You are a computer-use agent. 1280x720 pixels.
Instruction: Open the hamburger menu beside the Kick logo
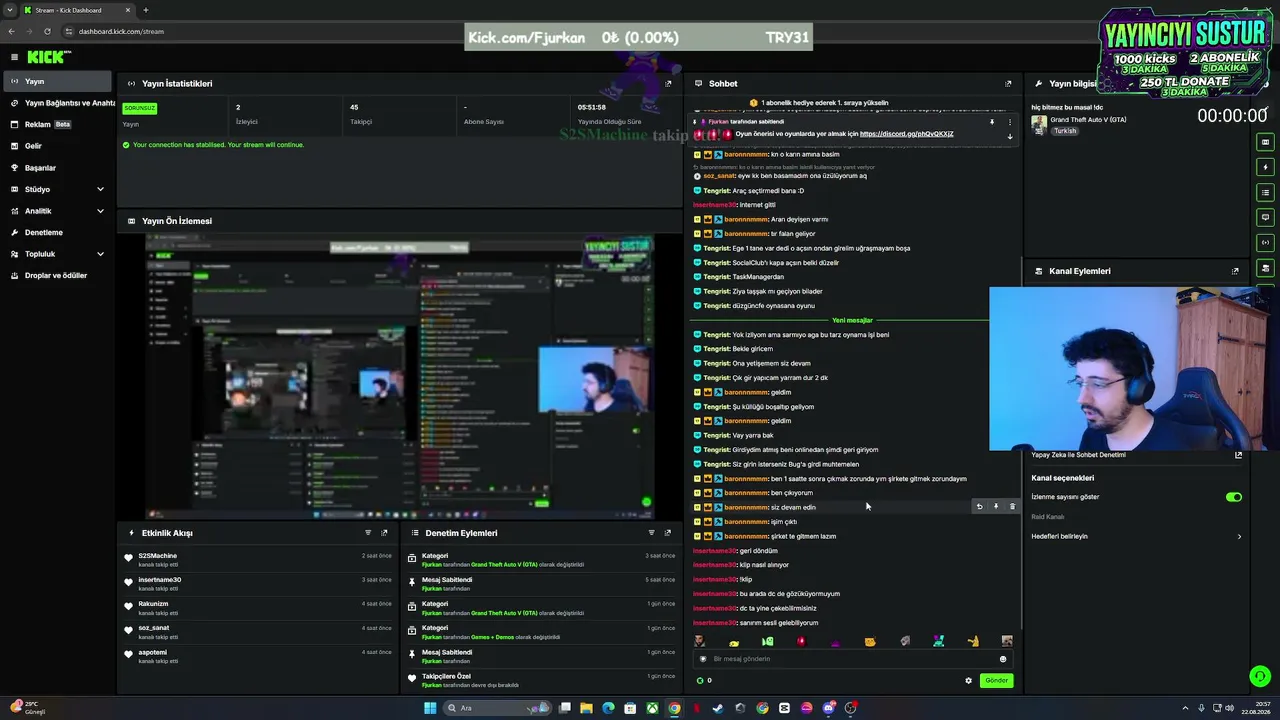coord(15,57)
